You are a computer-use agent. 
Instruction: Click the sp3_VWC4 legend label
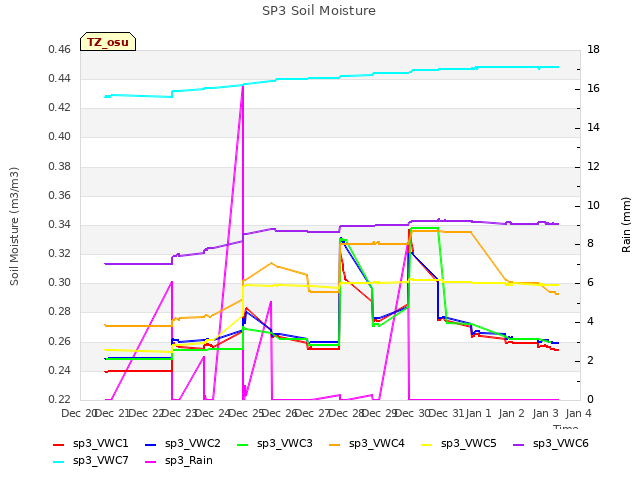(x=376, y=443)
